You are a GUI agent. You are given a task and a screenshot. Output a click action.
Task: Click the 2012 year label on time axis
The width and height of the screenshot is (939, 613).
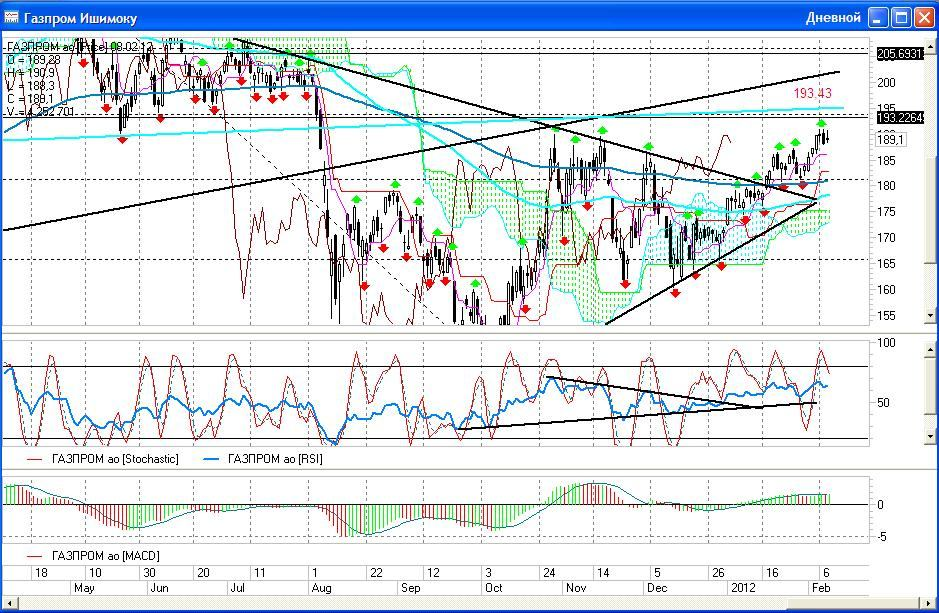[743, 588]
